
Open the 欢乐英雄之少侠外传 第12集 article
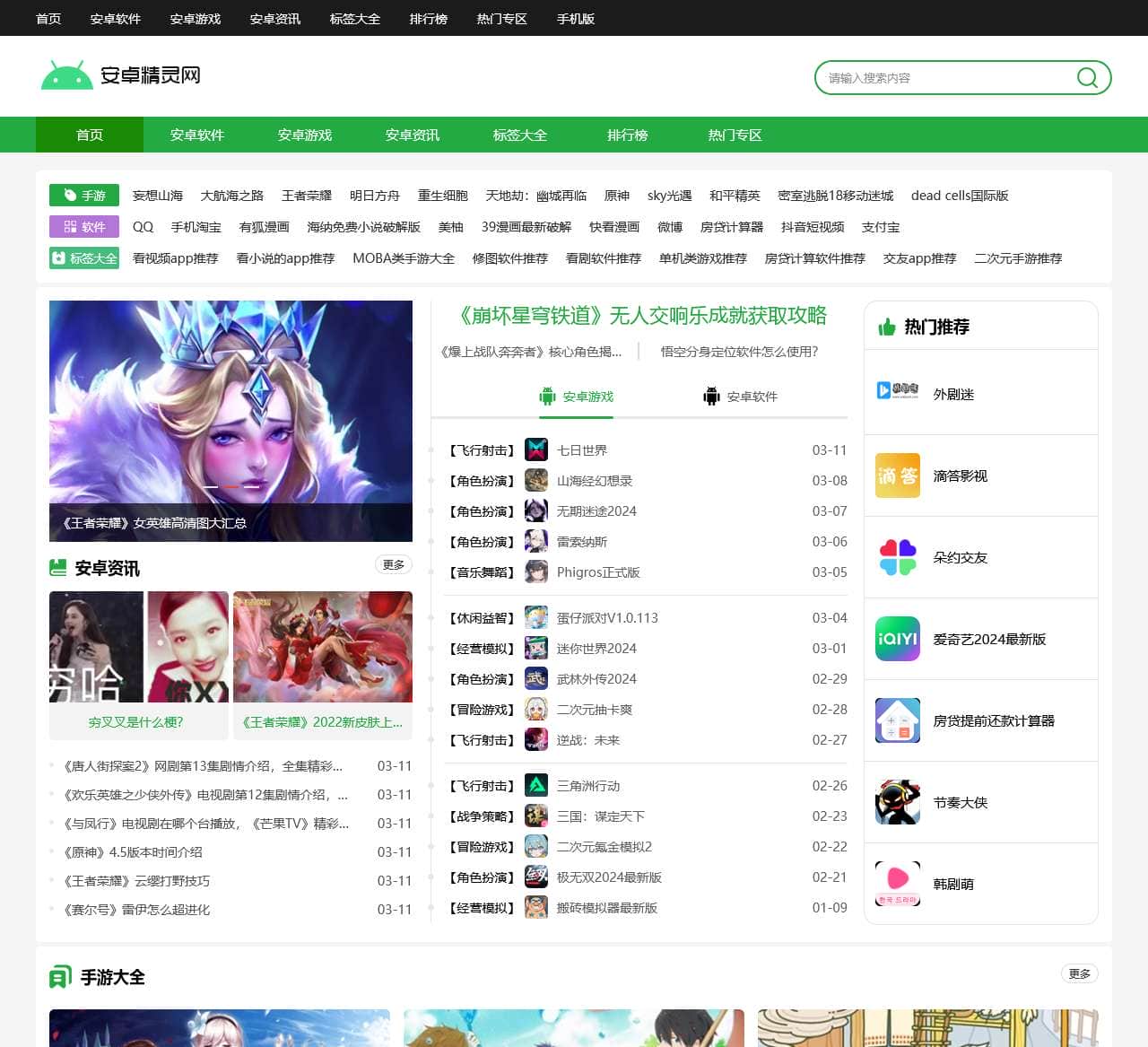(205, 795)
